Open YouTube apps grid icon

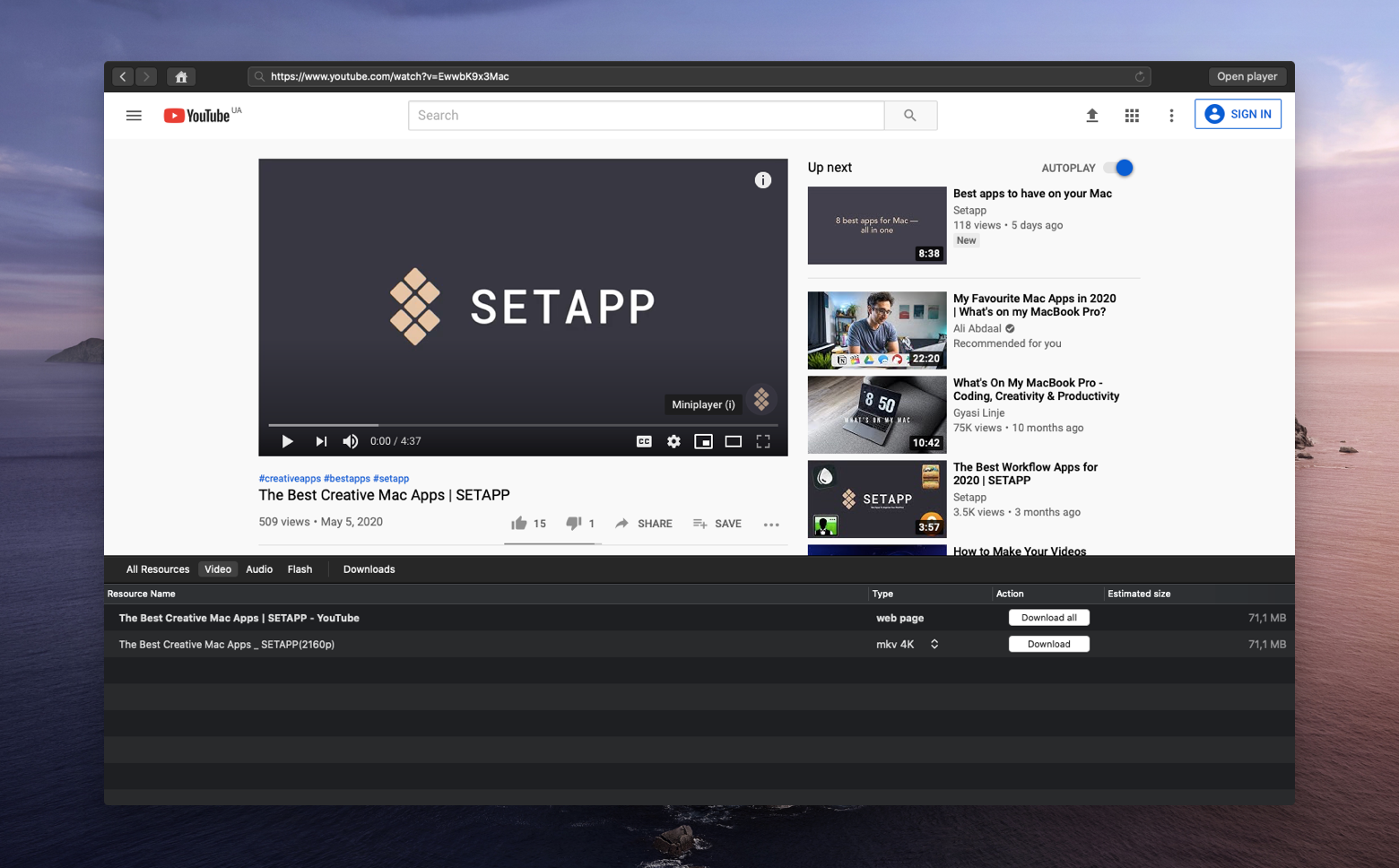[1132, 116]
